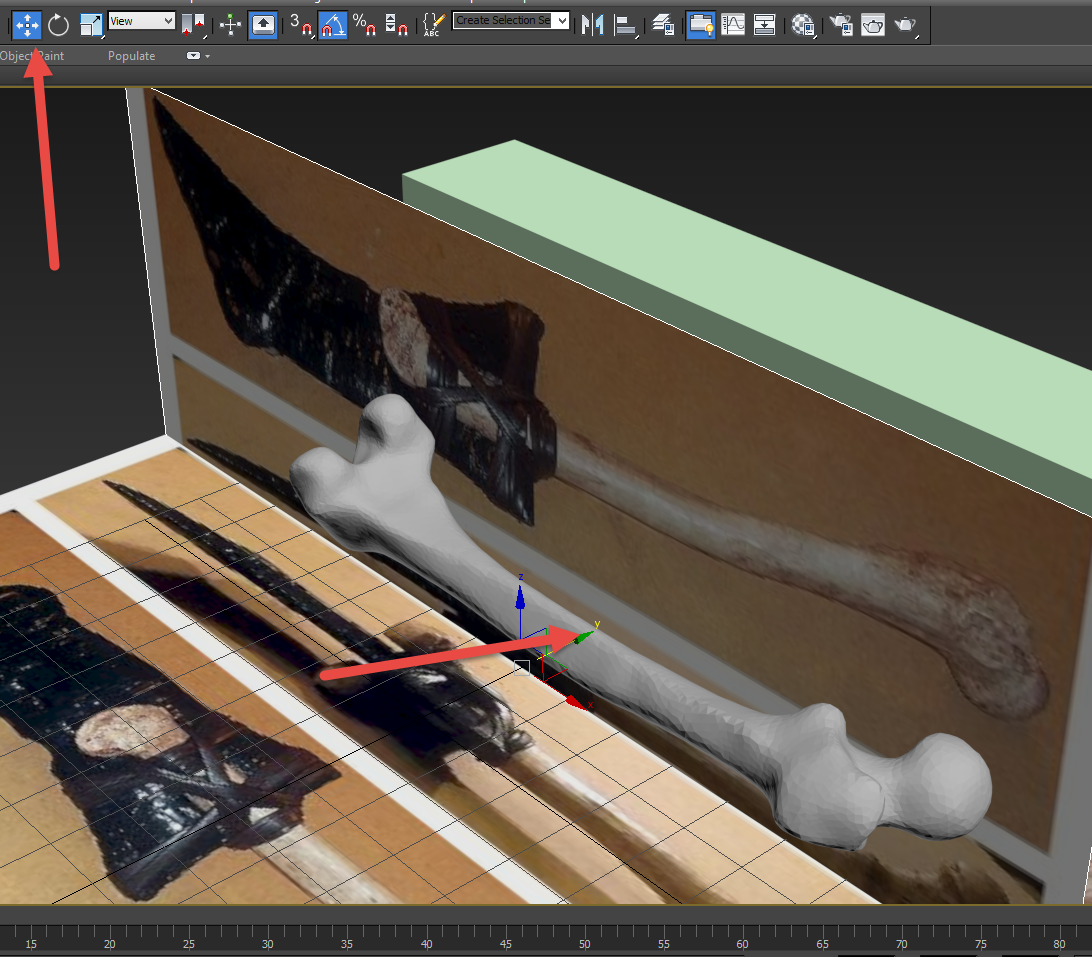Open the Rendered Frame Window
This screenshot has width=1092, height=957.
coord(873,25)
